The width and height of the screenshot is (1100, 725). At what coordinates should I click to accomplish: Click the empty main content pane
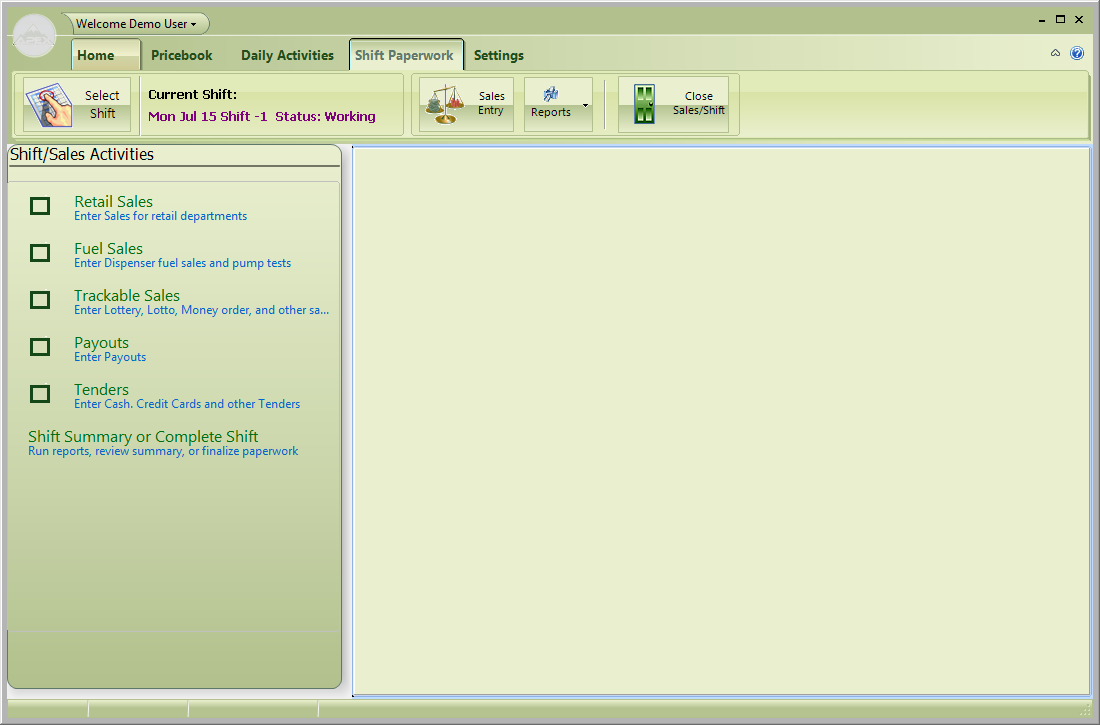[720, 420]
